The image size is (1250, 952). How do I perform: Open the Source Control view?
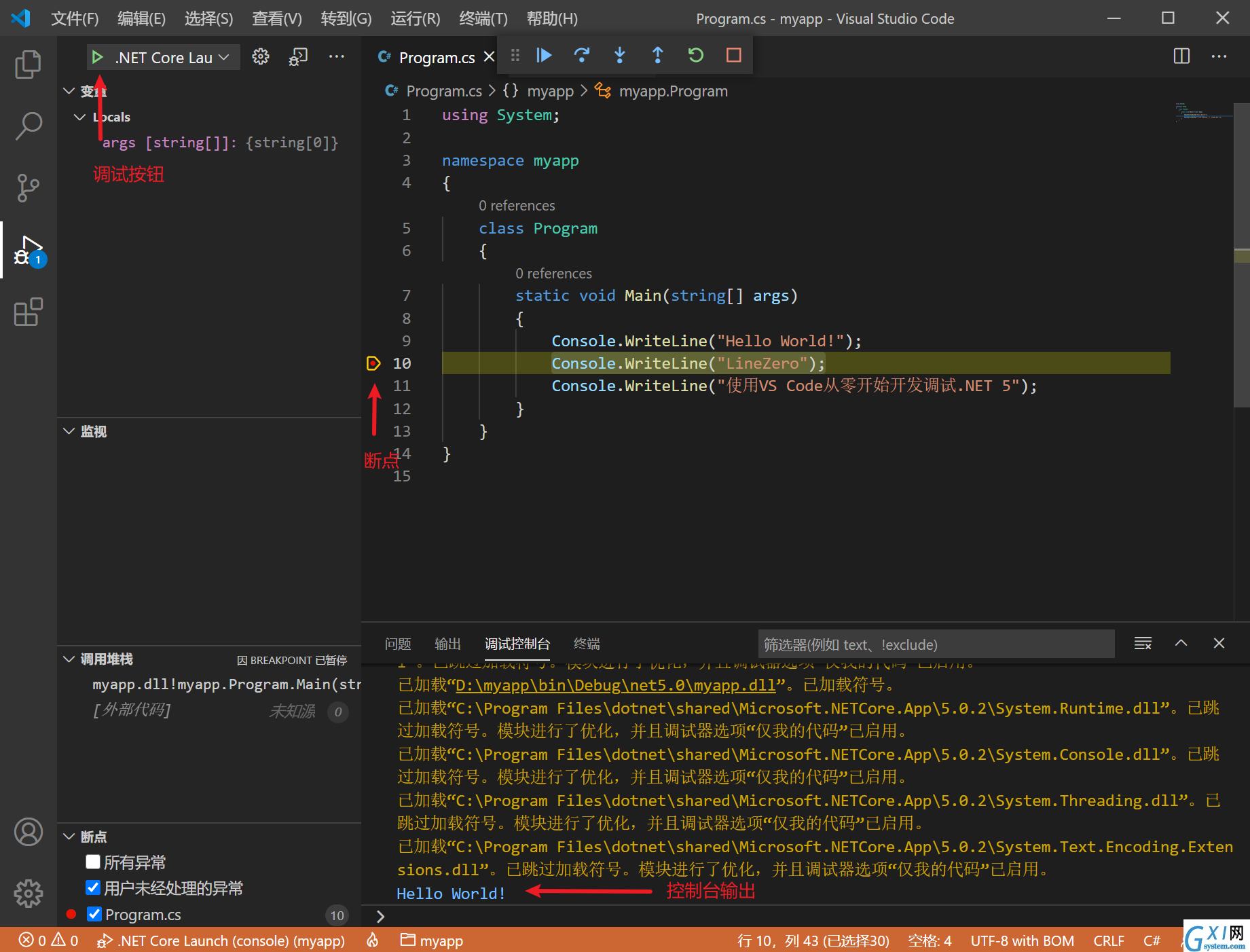pyautogui.click(x=28, y=188)
